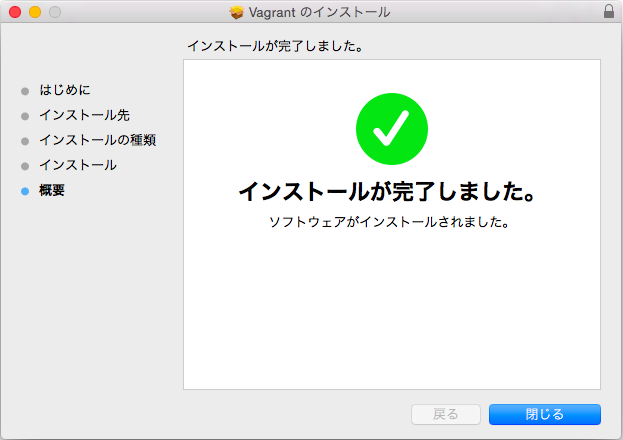This screenshot has height=440, width=623.
Task: Click the small header above the content pane
Action: pyautogui.click(x=275, y=46)
